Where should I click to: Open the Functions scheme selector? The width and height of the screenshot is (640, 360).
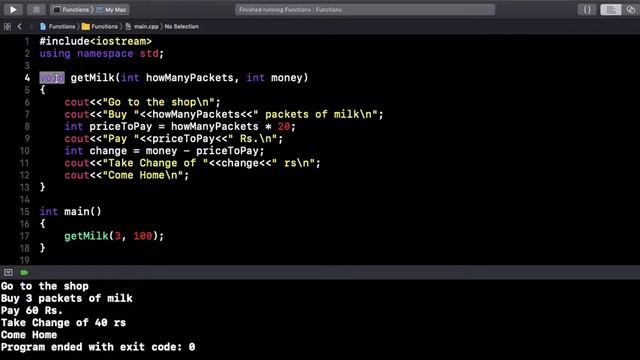point(71,9)
